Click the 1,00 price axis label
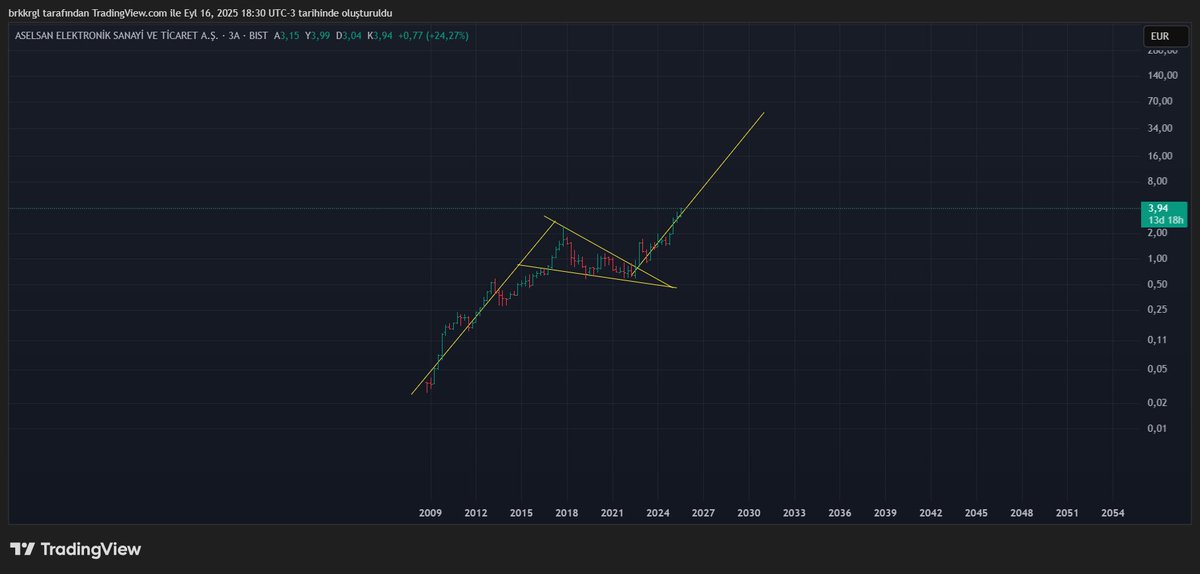This screenshot has height=574, width=1200. pos(1160,259)
